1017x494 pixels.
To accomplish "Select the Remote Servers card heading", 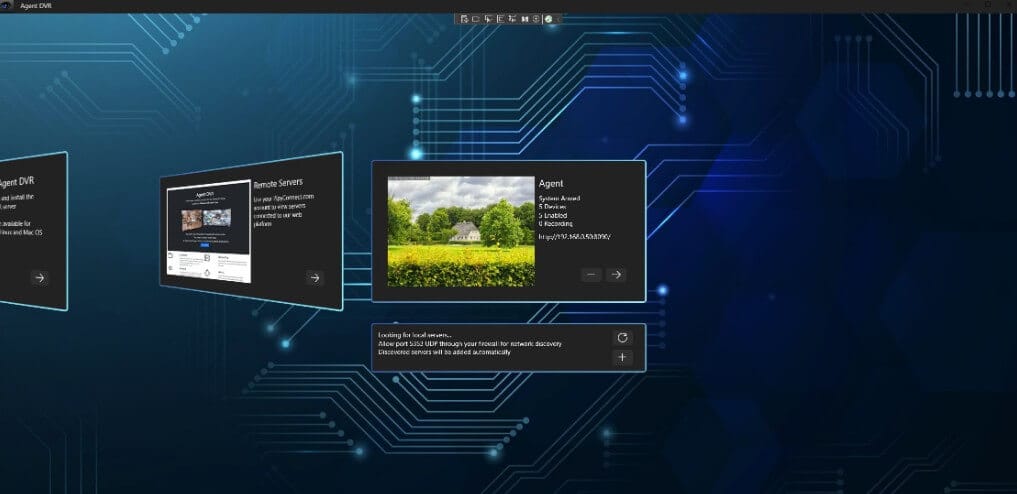I will (x=277, y=185).
